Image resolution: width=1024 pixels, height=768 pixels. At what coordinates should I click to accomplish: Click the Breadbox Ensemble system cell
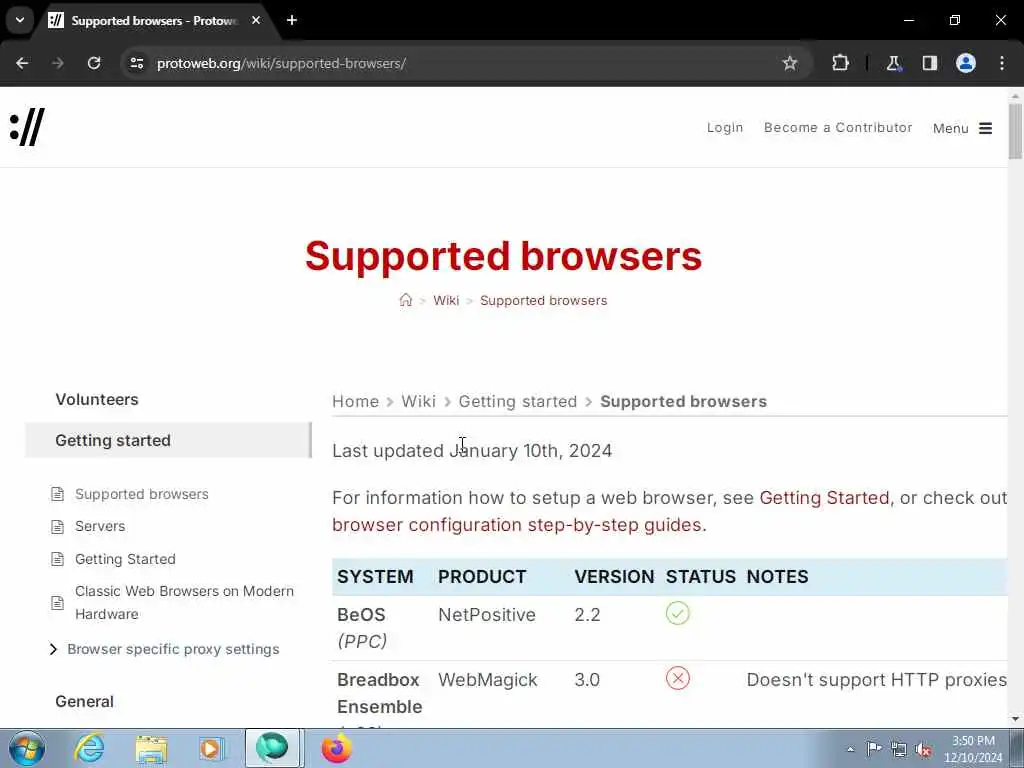(379, 693)
